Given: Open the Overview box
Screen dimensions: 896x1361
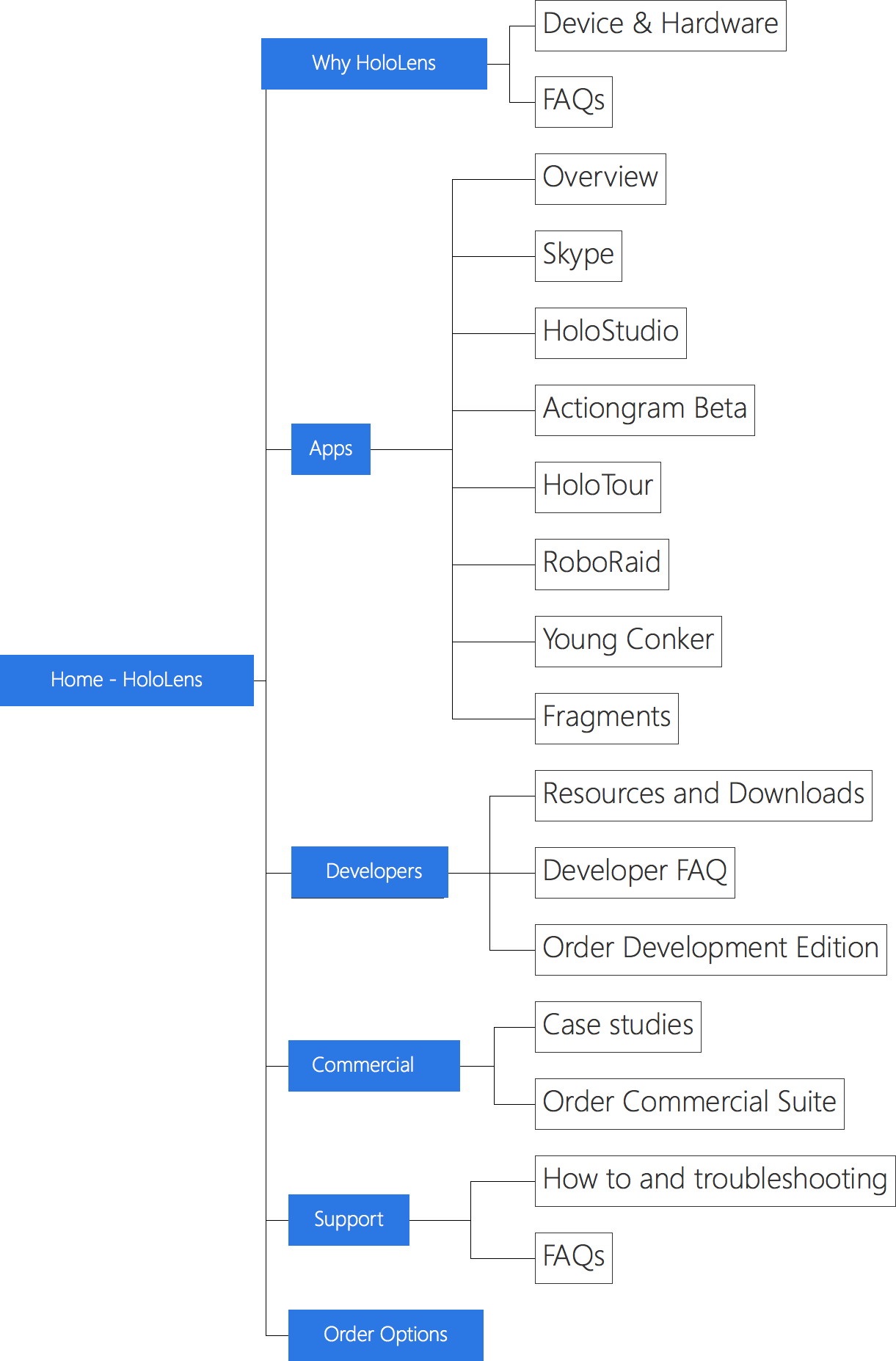Looking at the screenshot, I should [x=600, y=179].
